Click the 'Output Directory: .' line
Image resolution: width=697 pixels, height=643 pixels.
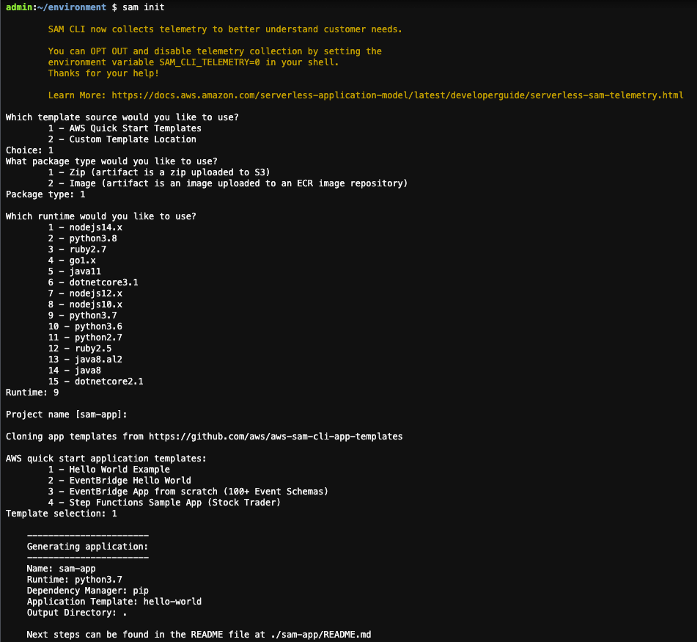coord(77,613)
